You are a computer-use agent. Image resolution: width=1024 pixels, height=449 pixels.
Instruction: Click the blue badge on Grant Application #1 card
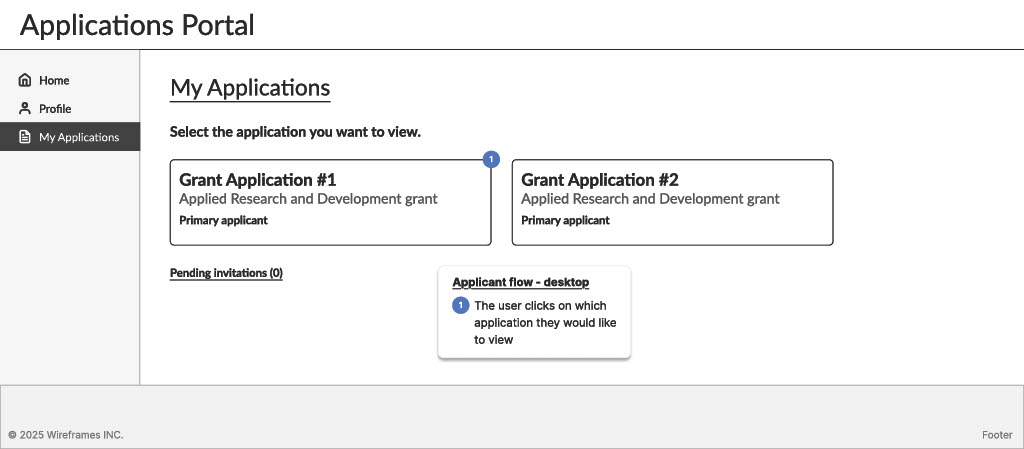[x=491, y=159]
